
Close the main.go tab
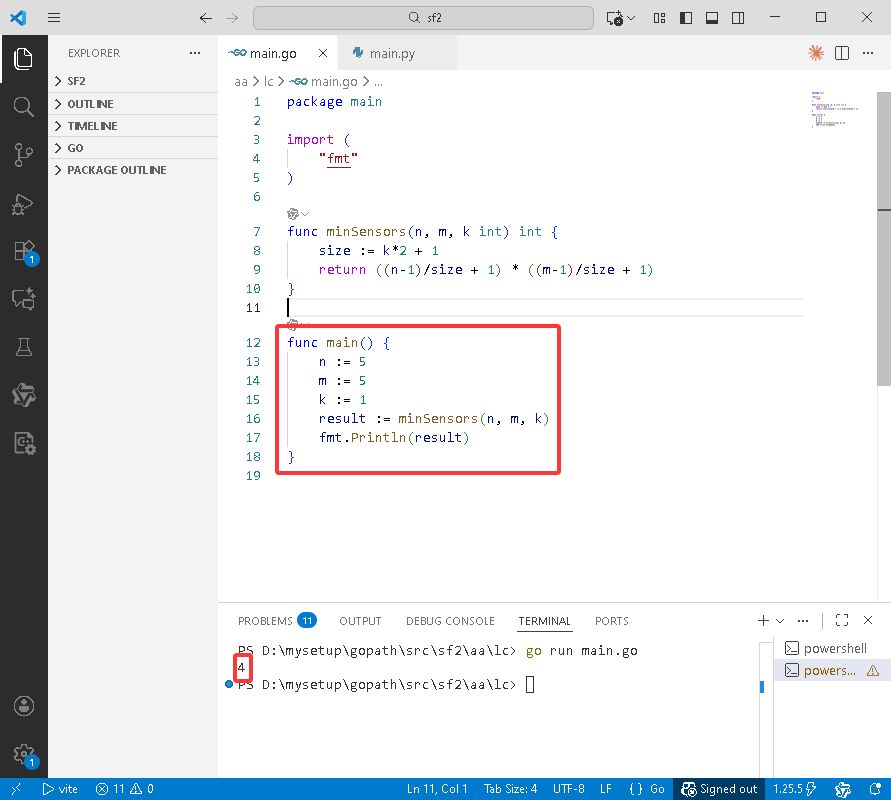point(323,53)
